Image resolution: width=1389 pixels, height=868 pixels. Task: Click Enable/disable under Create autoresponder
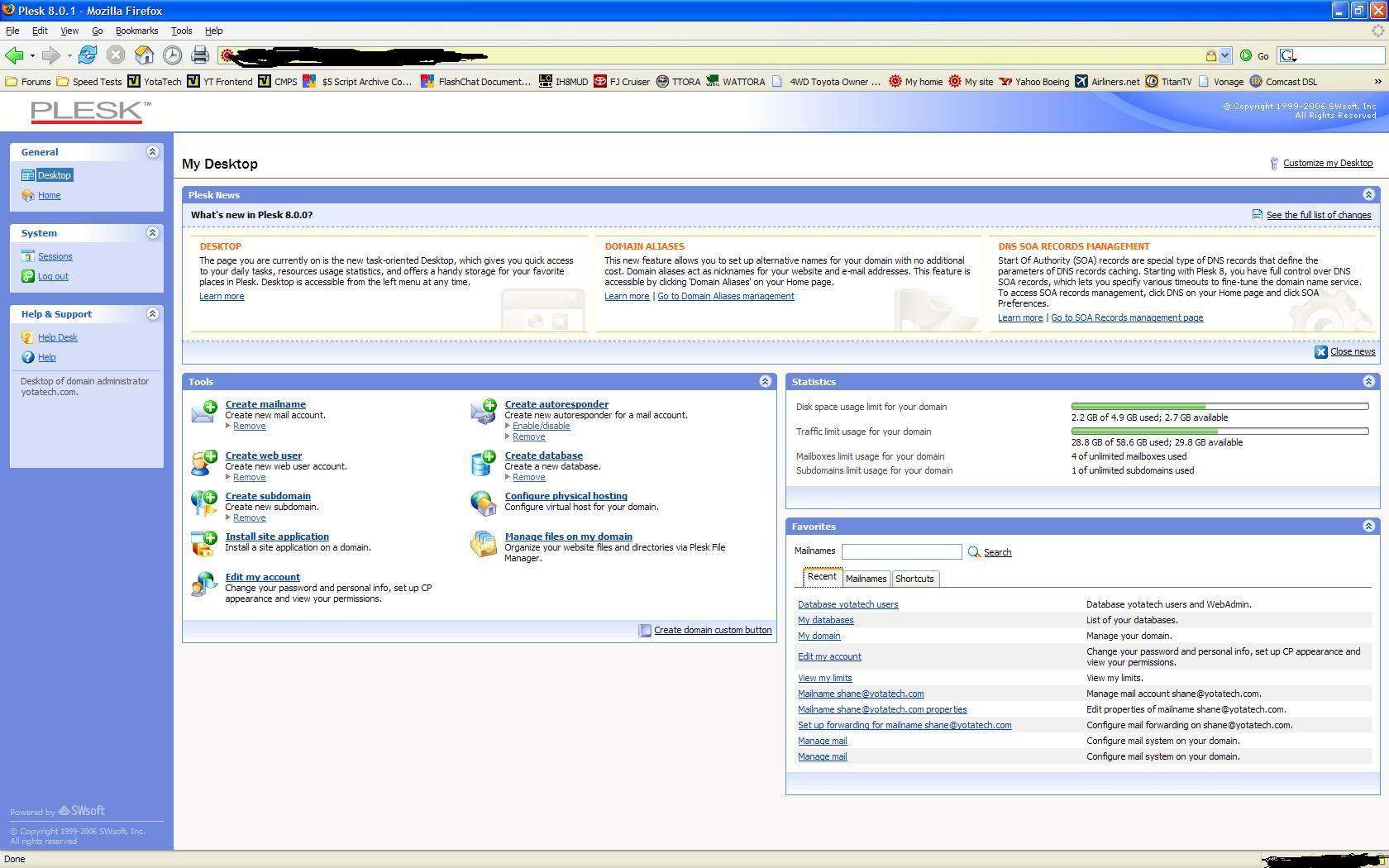click(x=541, y=426)
